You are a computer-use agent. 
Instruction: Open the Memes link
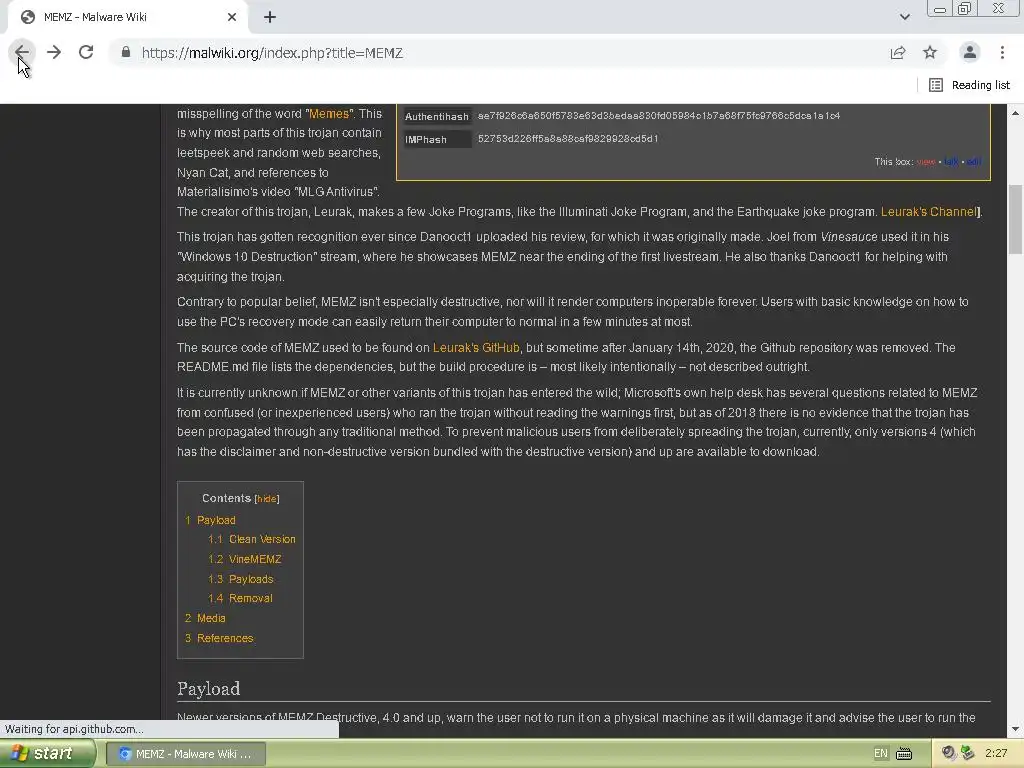point(328,114)
